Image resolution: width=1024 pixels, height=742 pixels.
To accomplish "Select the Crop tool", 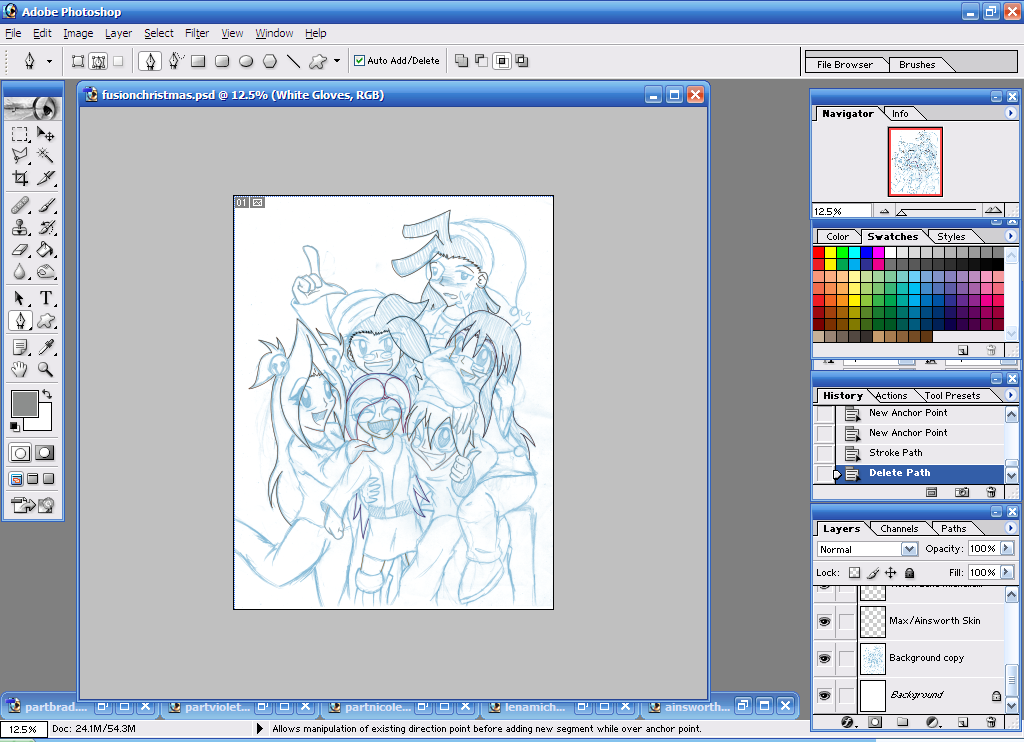I will point(20,179).
